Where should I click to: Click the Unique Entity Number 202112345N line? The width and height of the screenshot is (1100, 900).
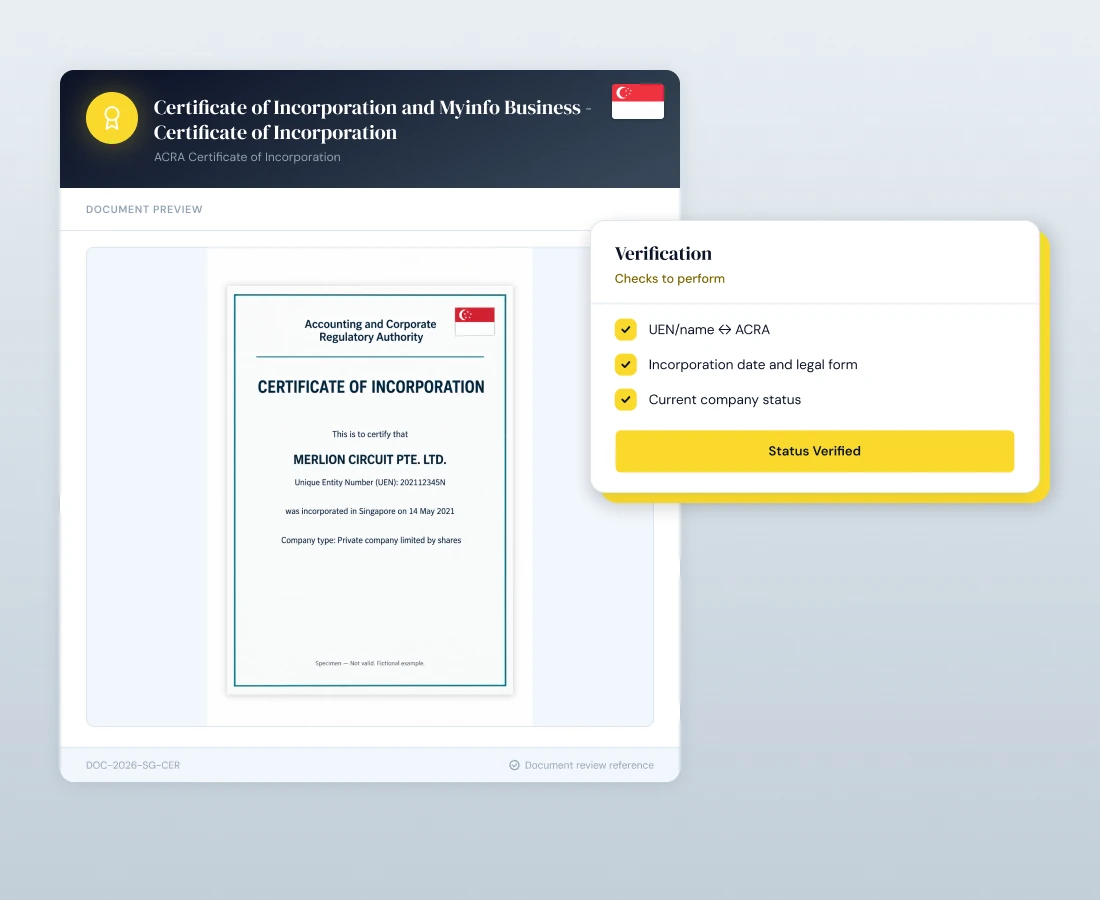pyautogui.click(x=370, y=482)
